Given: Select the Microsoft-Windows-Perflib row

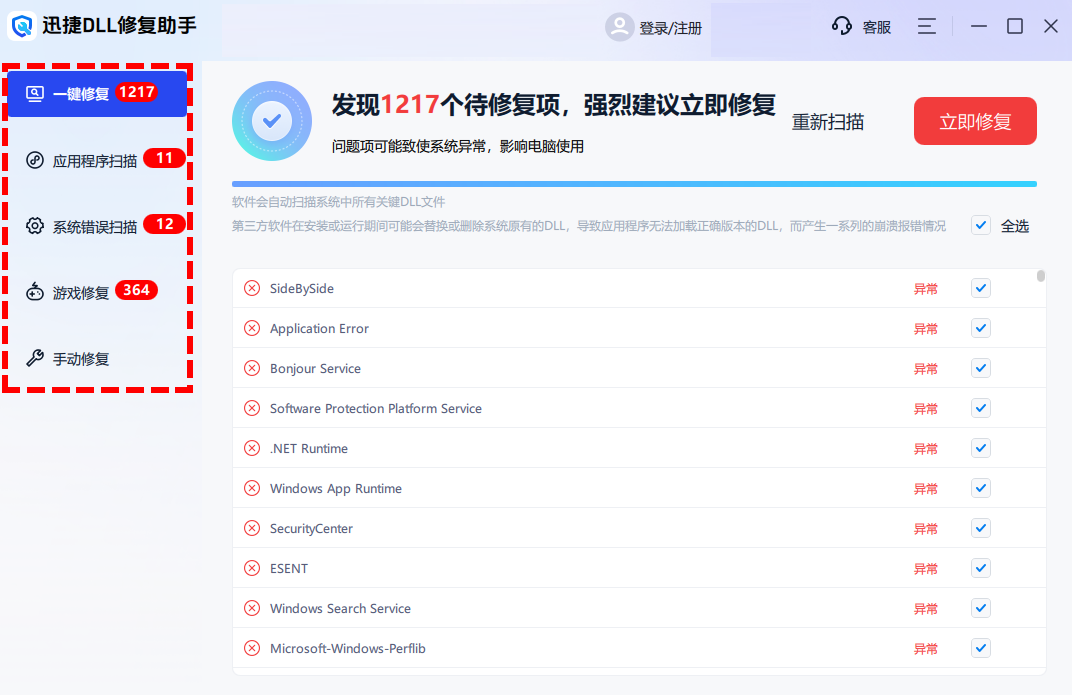Looking at the screenshot, I should coord(348,648).
